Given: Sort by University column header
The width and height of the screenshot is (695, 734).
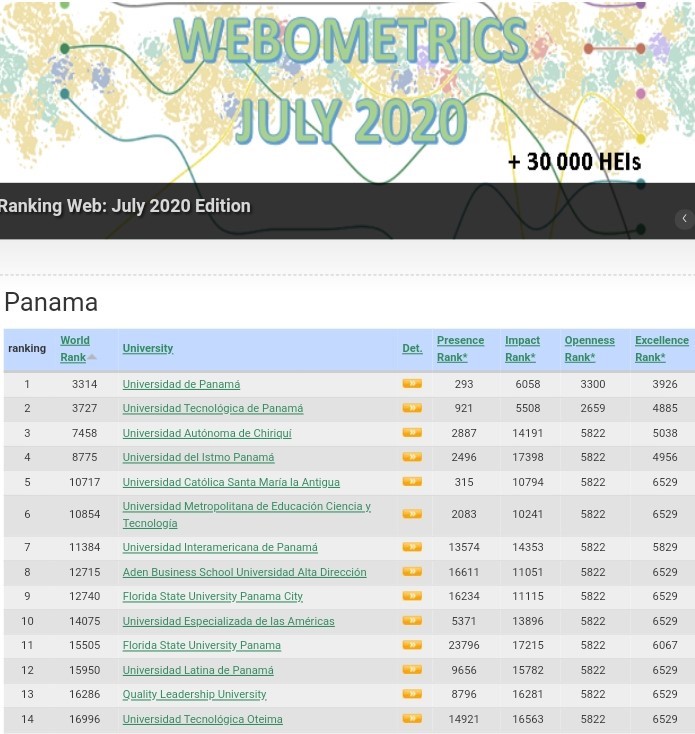Looking at the screenshot, I should click(x=148, y=348).
